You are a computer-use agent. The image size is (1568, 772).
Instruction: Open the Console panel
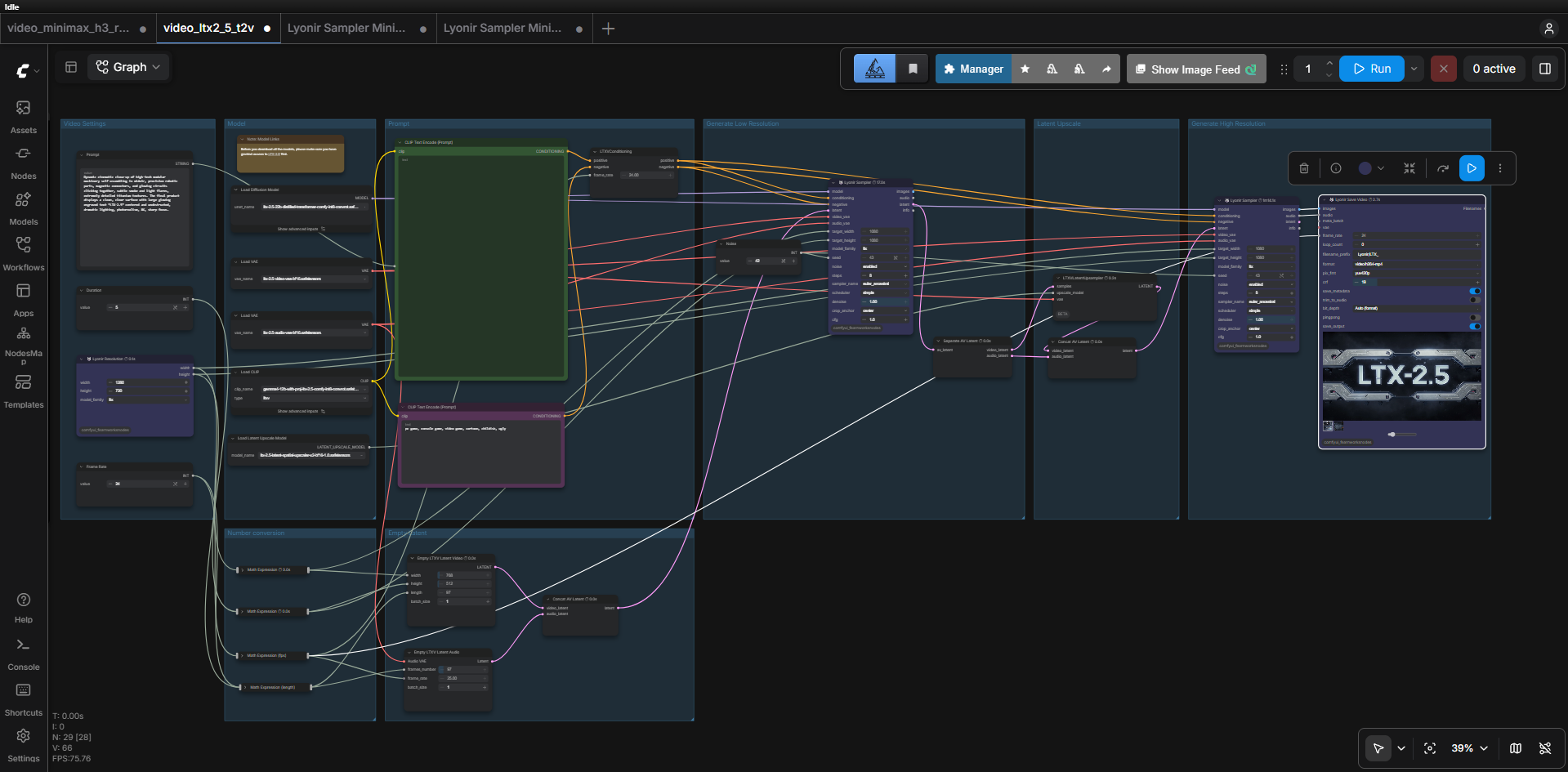[23, 654]
